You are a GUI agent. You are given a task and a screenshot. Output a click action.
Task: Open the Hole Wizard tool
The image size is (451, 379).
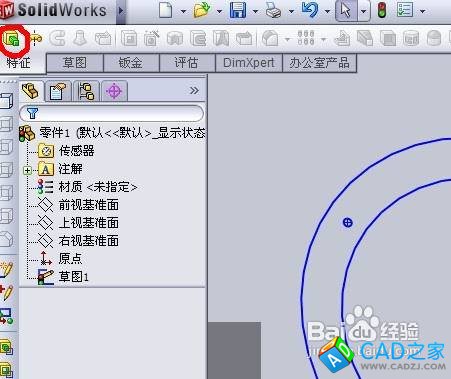coord(152,39)
